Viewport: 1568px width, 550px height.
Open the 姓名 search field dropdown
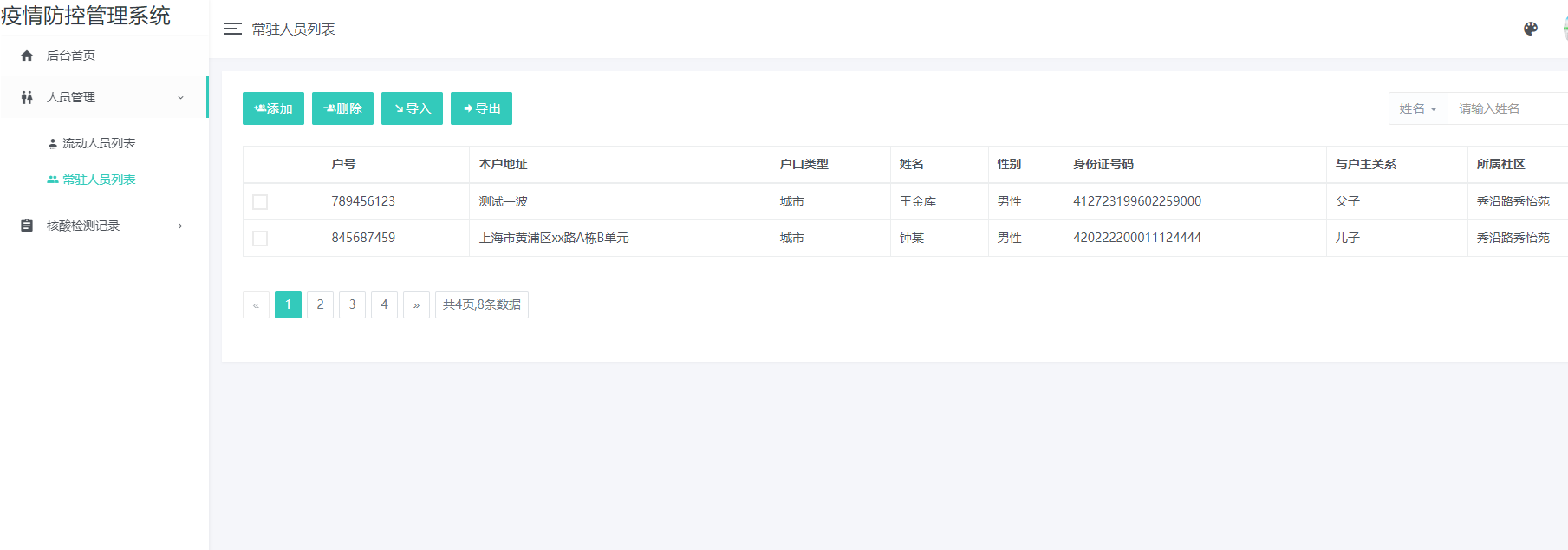[x=1418, y=108]
